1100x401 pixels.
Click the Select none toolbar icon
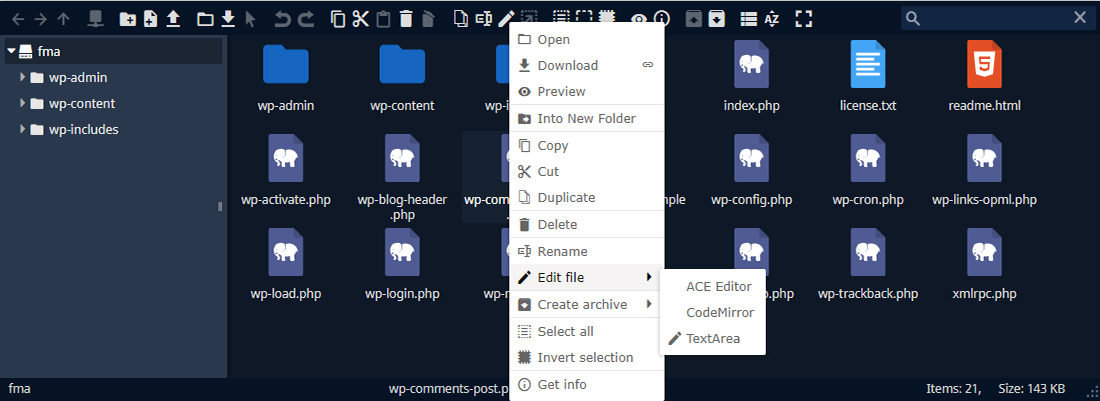(x=584, y=18)
